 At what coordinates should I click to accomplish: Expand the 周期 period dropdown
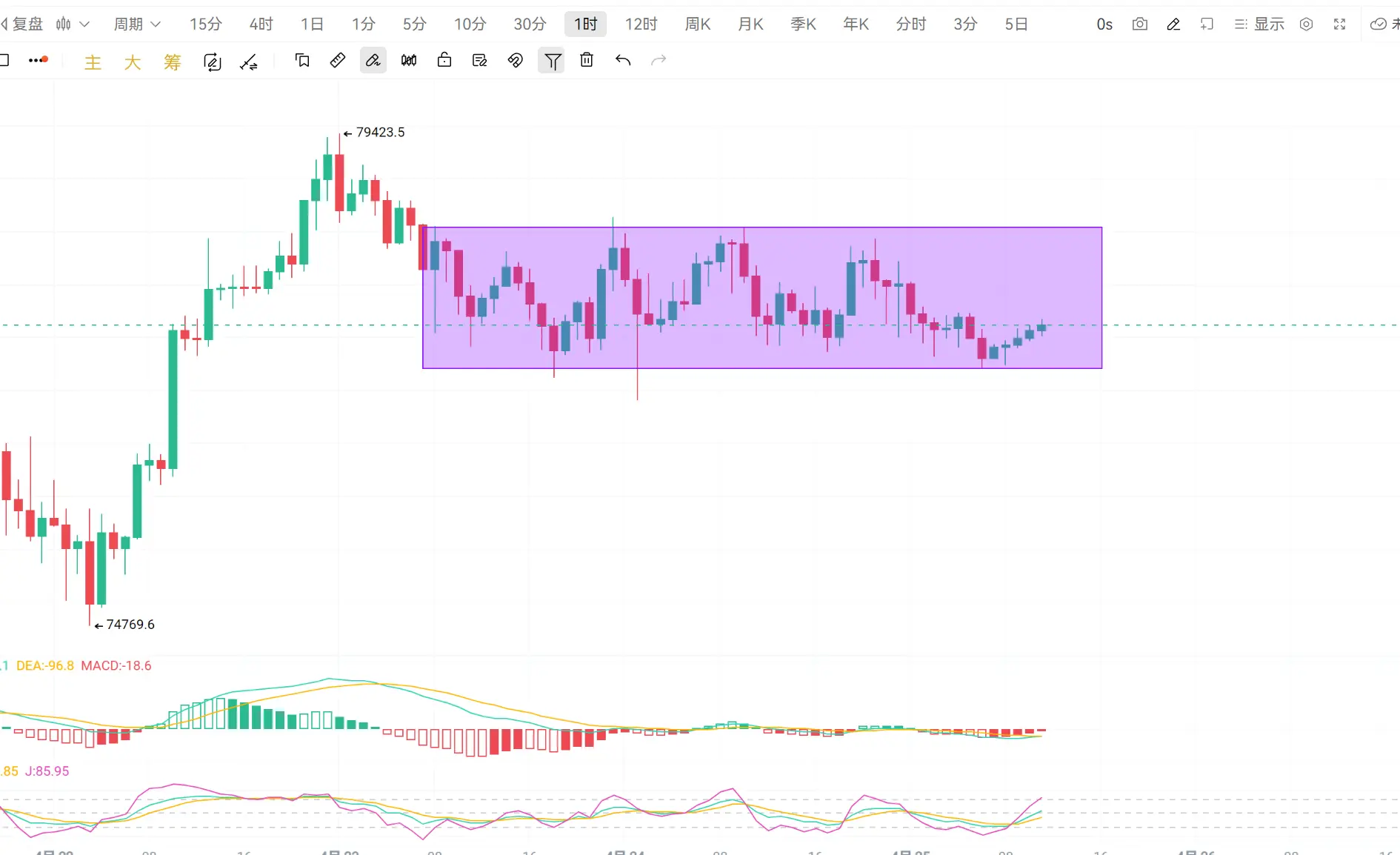tap(137, 24)
